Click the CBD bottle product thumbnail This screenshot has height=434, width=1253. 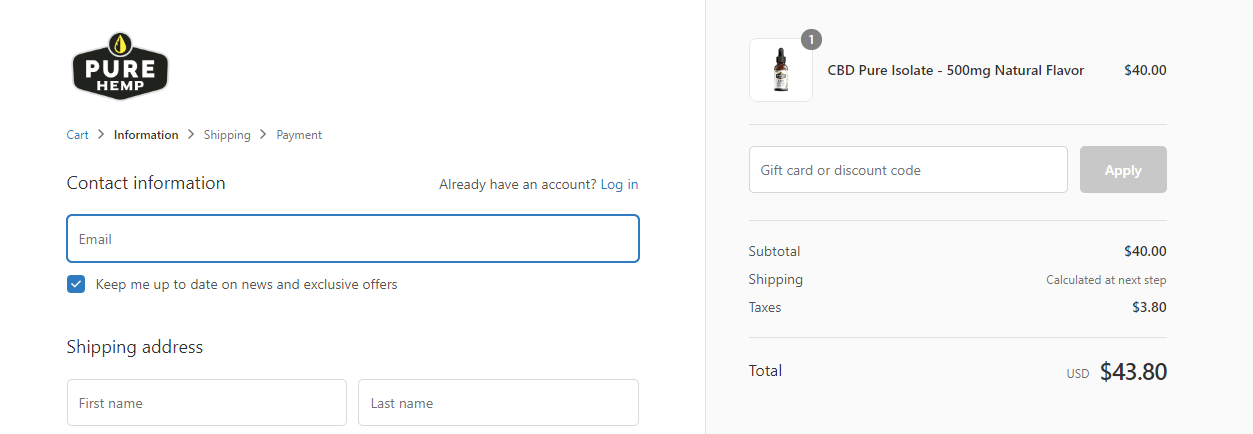[x=780, y=71]
